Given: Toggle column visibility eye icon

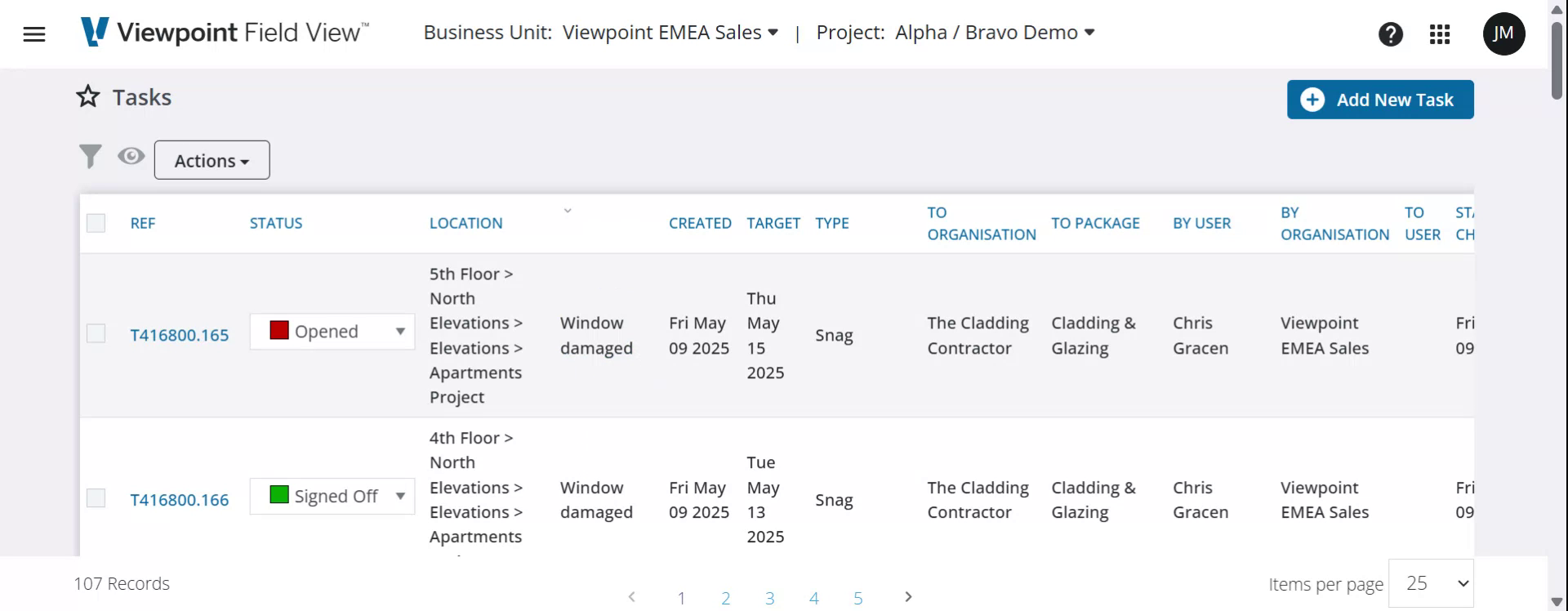Looking at the screenshot, I should click(x=131, y=156).
